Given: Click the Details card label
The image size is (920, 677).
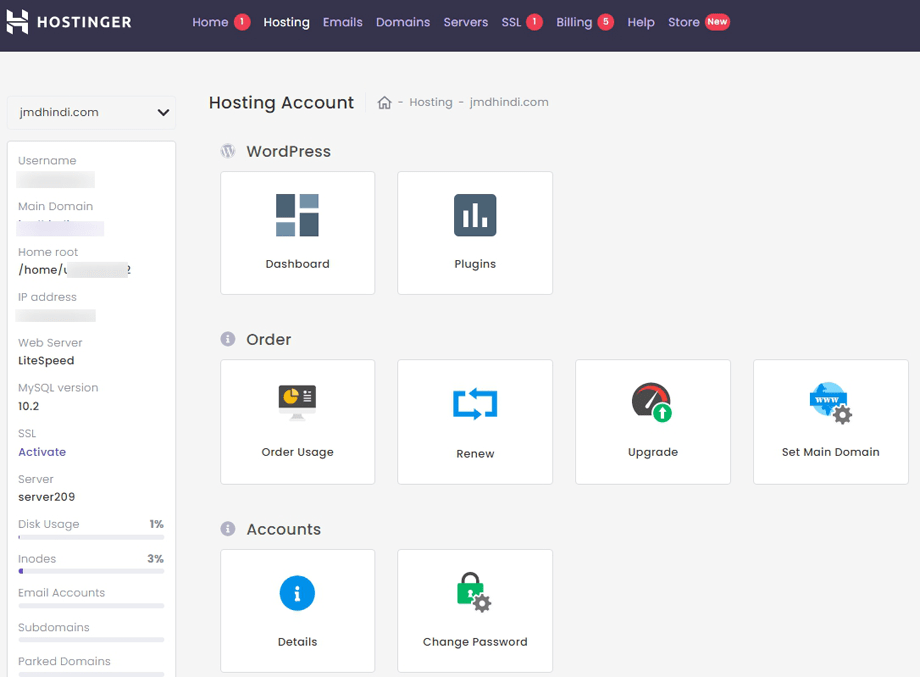Looking at the screenshot, I should (x=297, y=642).
